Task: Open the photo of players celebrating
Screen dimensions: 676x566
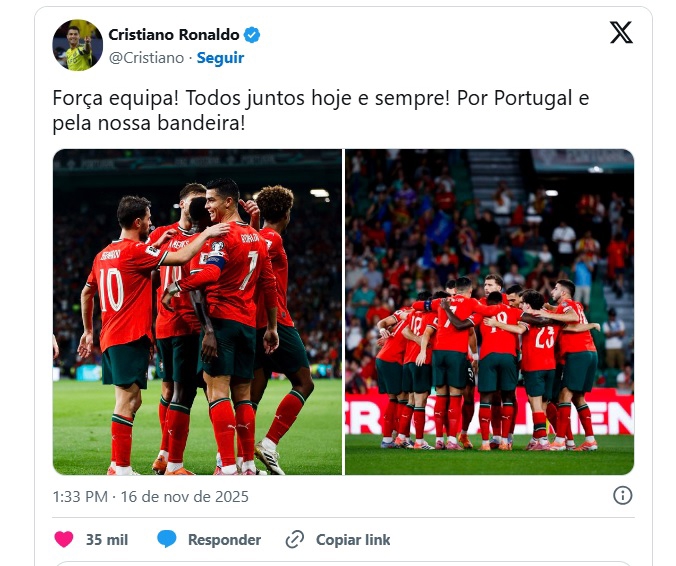Action: [x=197, y=312]
